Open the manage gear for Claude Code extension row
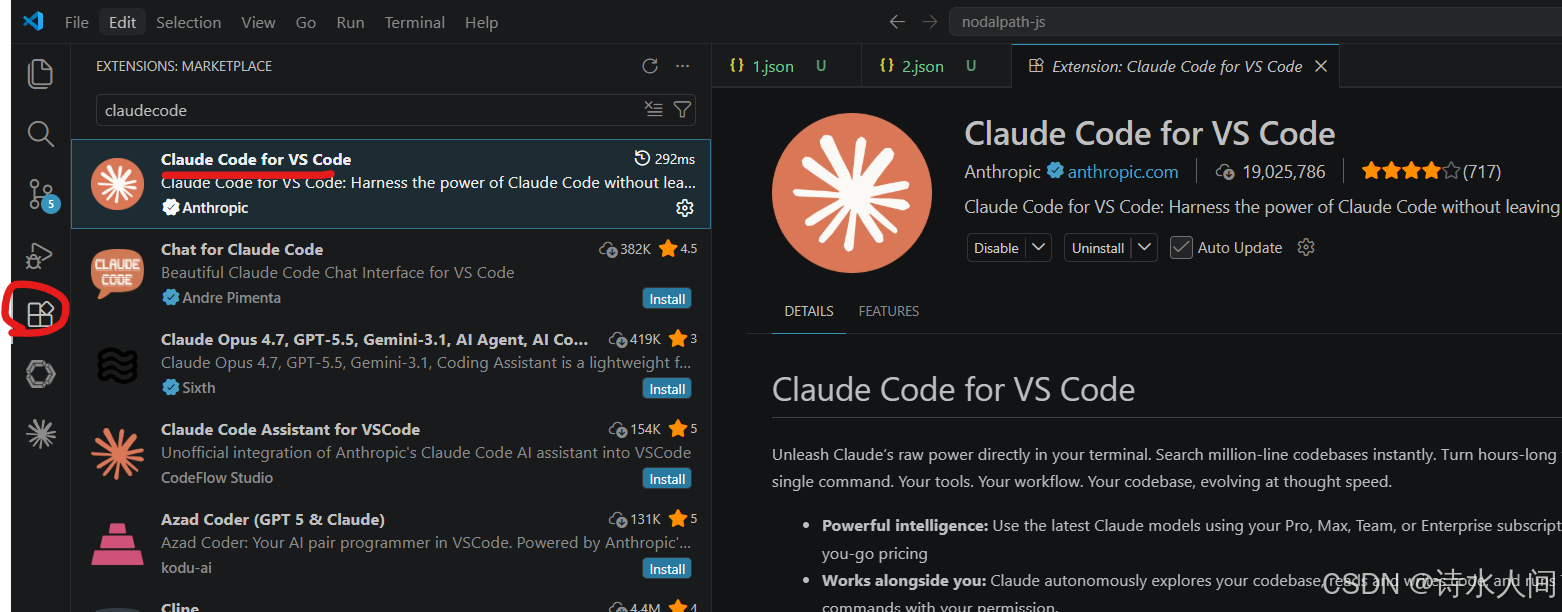This screenshot has height=612, width=1562. click(685, 208)
